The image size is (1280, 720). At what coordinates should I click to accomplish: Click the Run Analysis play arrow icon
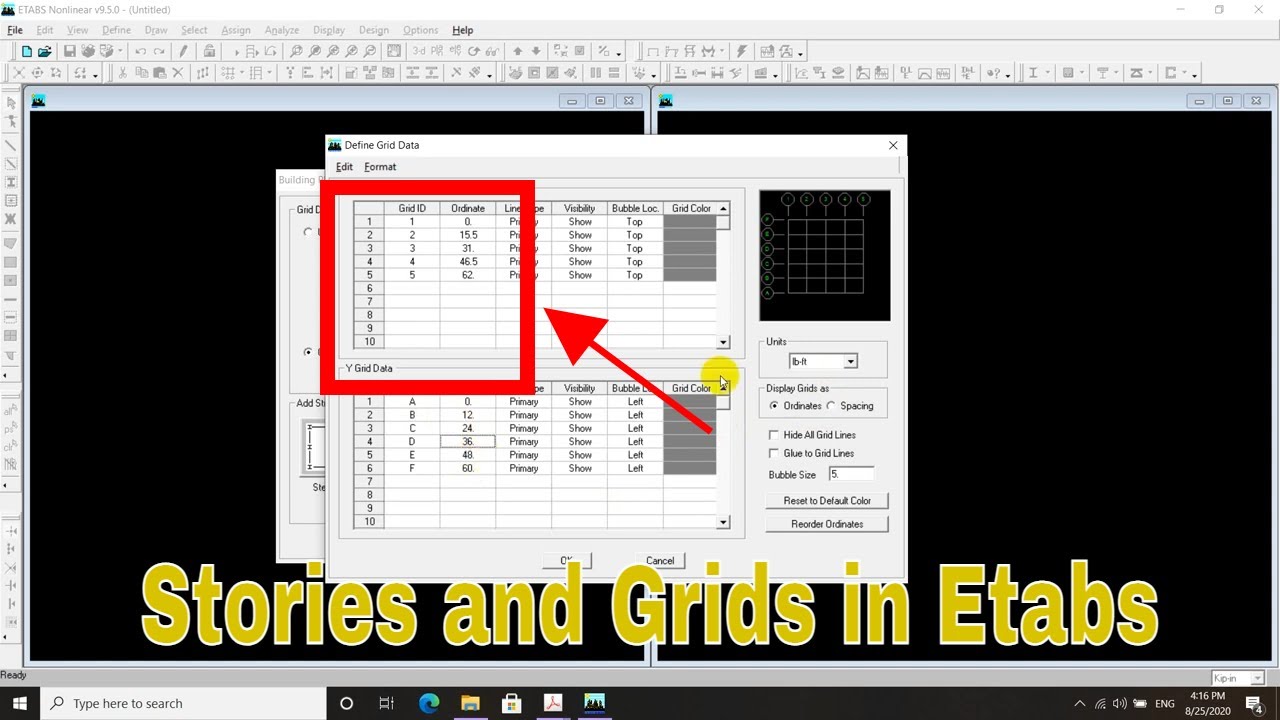click(x=237, y=51)
